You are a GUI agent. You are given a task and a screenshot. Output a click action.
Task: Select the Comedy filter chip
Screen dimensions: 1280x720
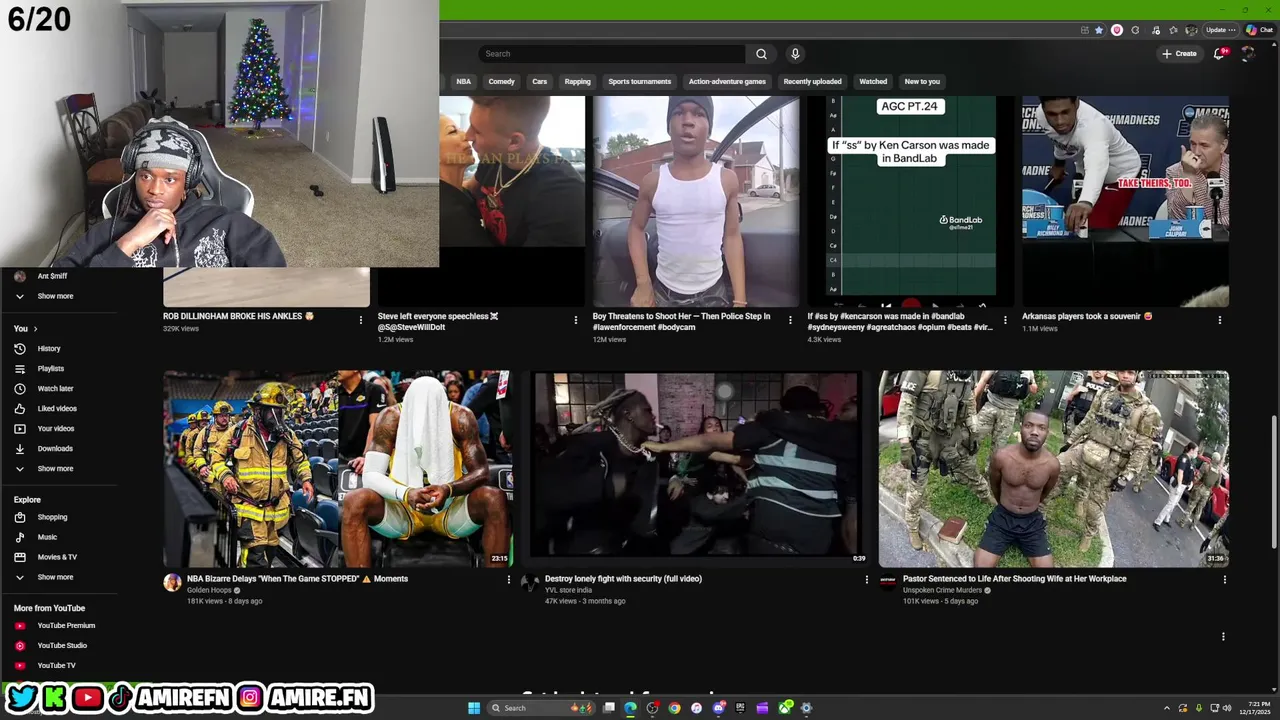point(502,82)
